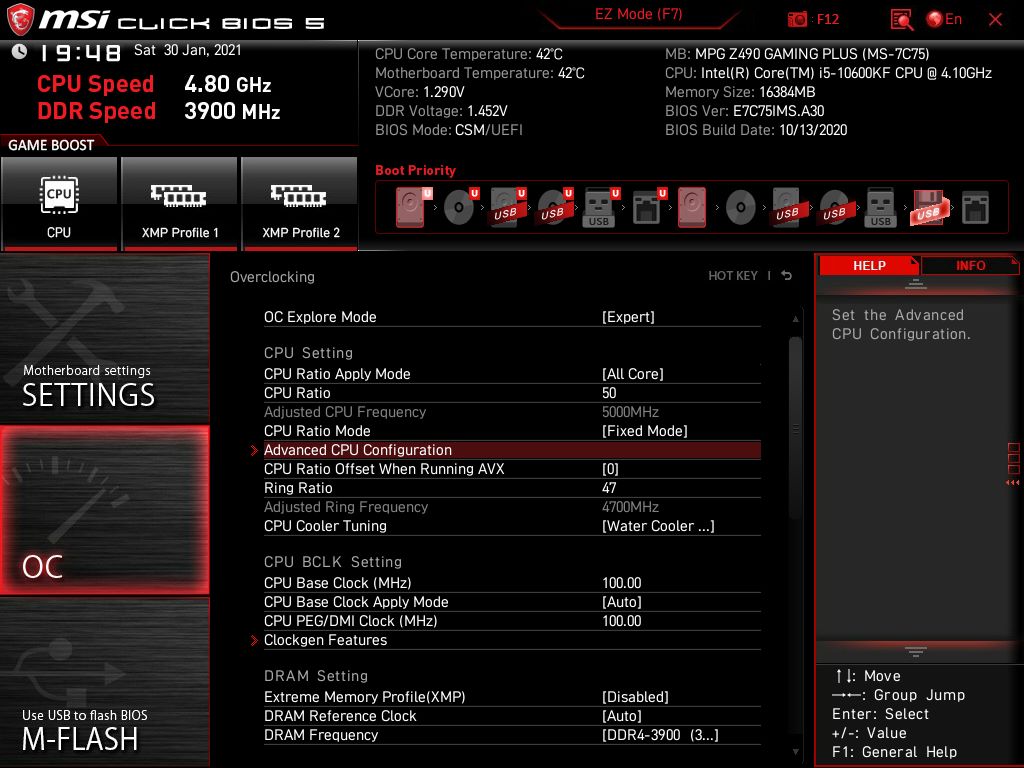Open CPU Cooler Tuning [Water Cooler] option
Image resolution: width=1024 pixels, height=768 pixels.
tap(512, 526)
